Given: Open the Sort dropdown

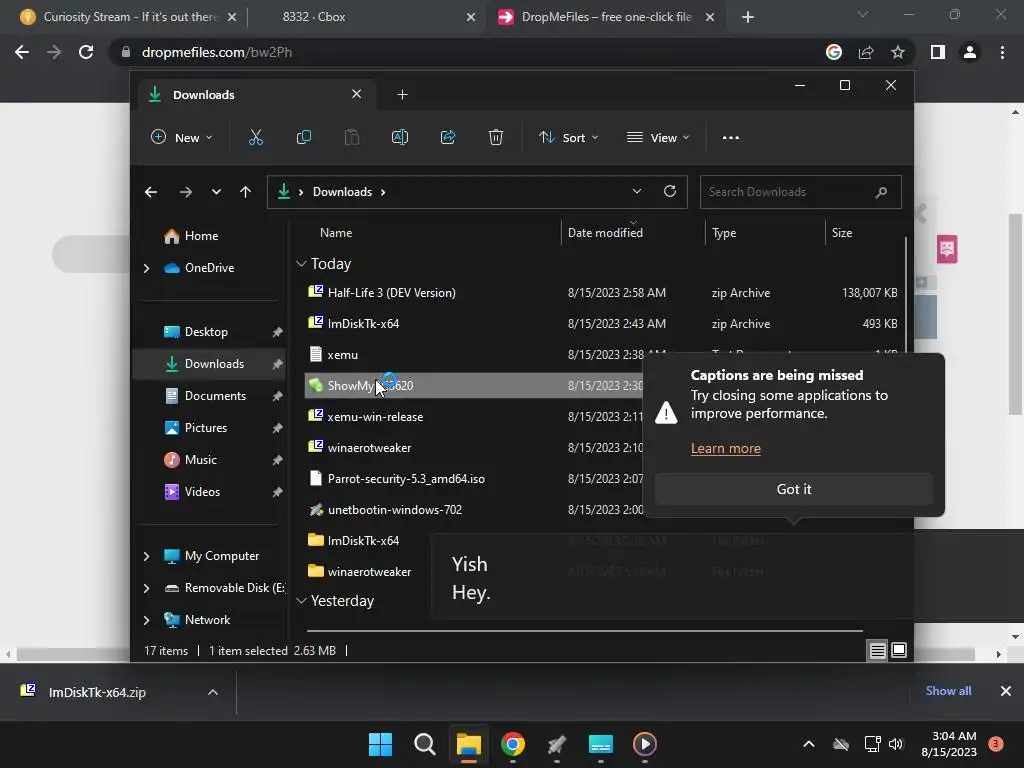Looking at the screenshot, I should point(568,138).
